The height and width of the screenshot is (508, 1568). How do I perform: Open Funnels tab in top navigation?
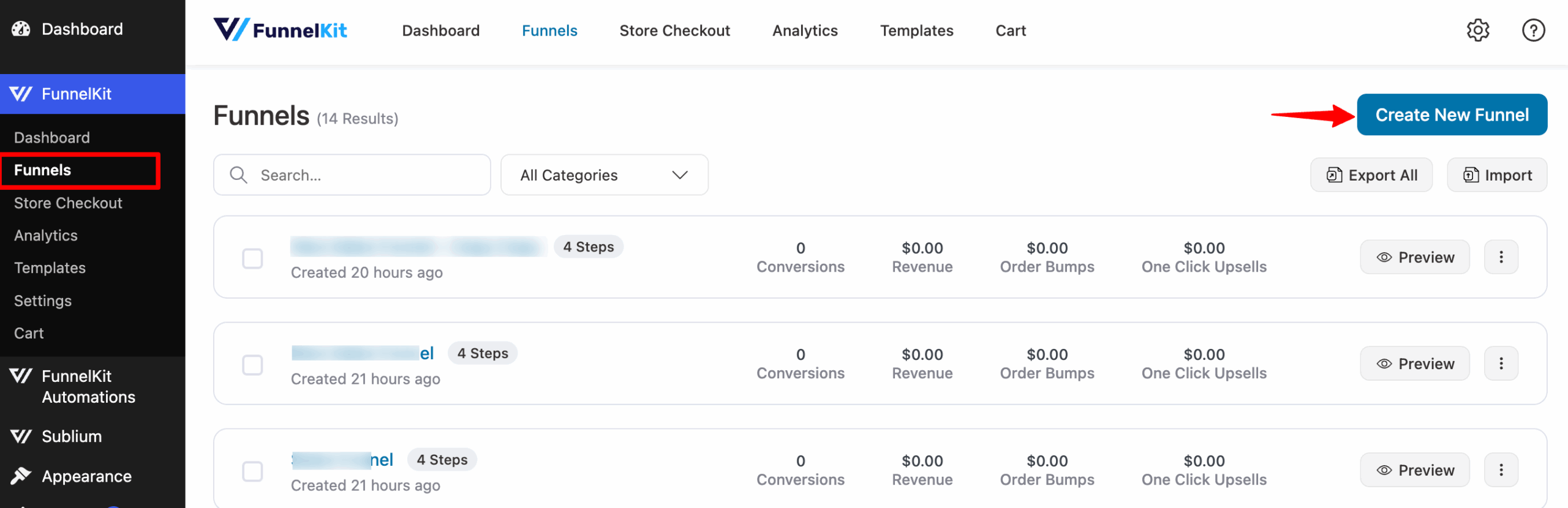(x=549, y=31)
